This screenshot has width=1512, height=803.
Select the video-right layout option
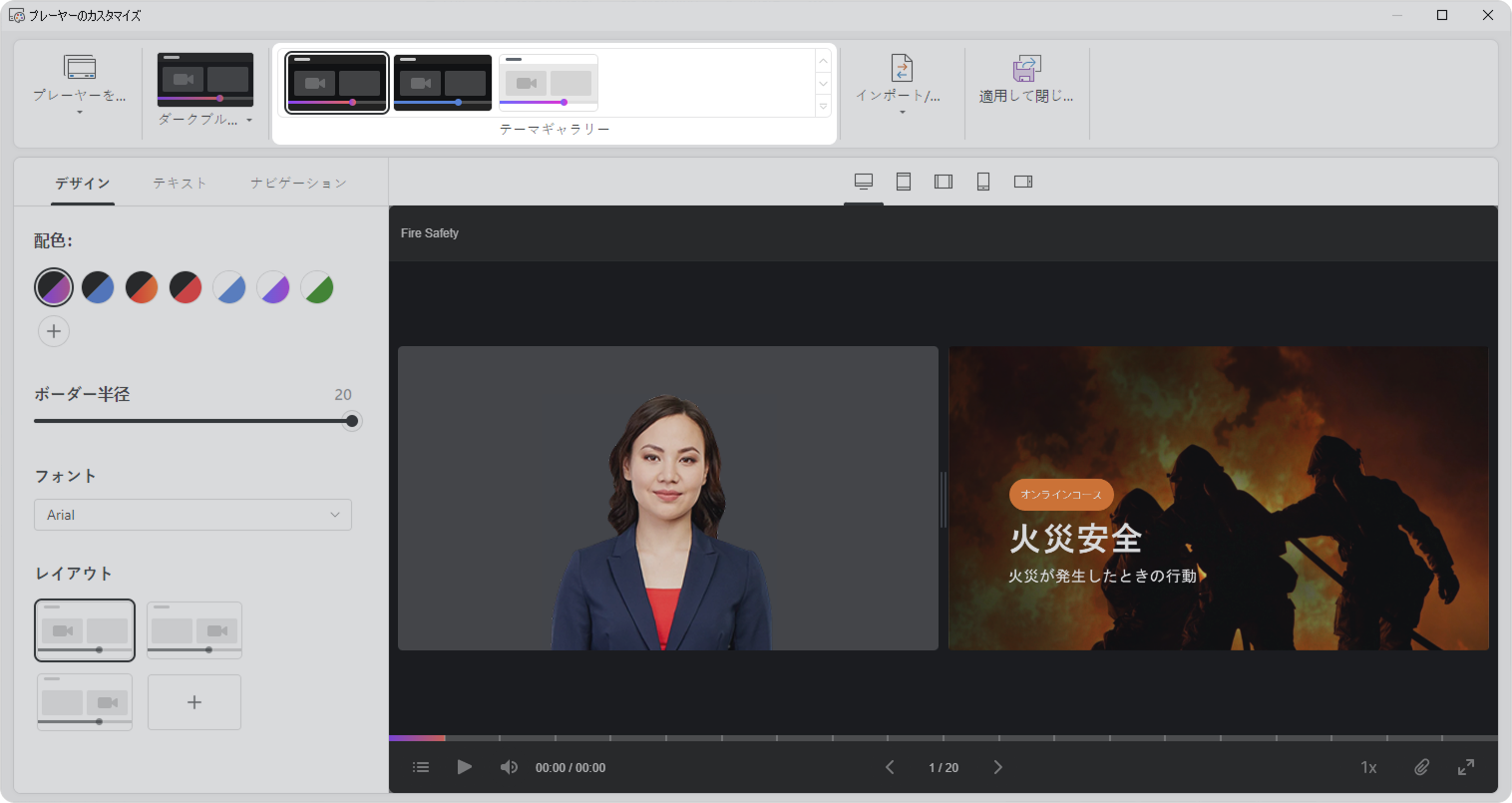194,630
